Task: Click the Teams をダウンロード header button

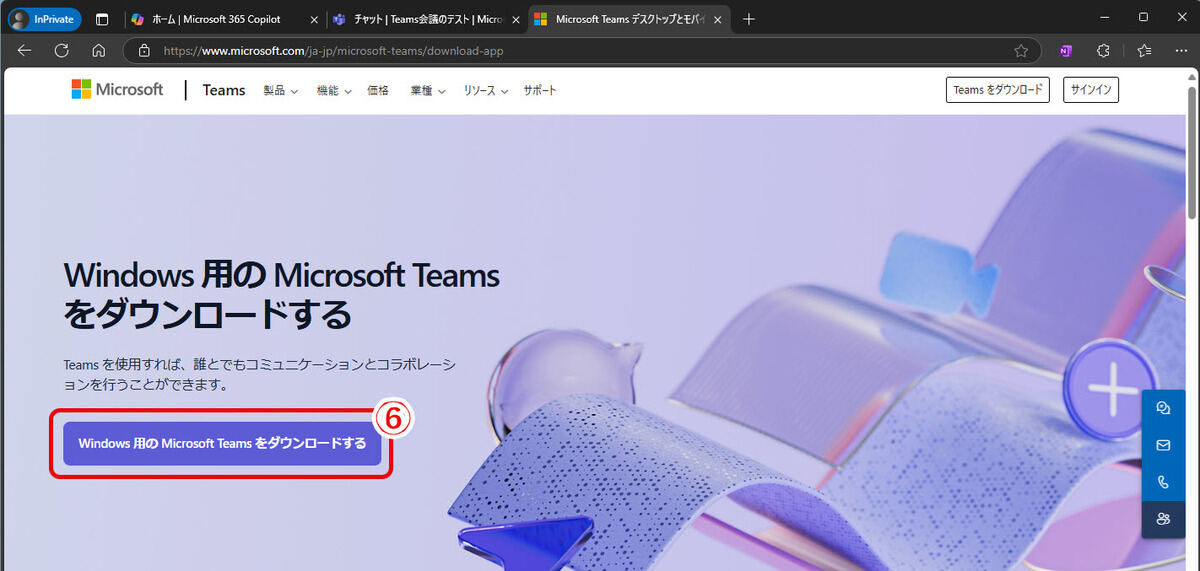Action: click(x=996, y=90)
